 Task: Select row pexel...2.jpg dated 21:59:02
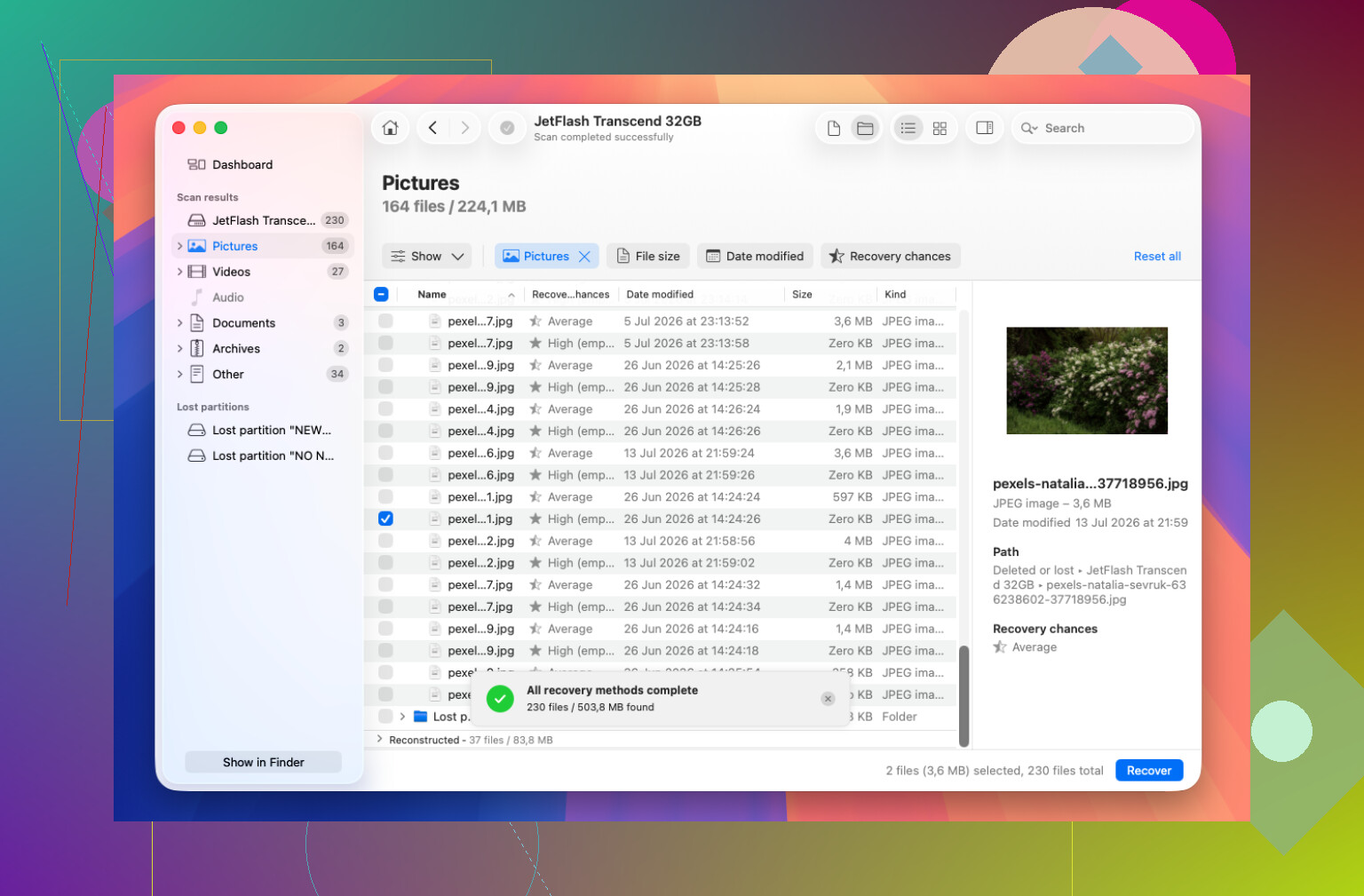pyautogui.click(x=661, y=563)
